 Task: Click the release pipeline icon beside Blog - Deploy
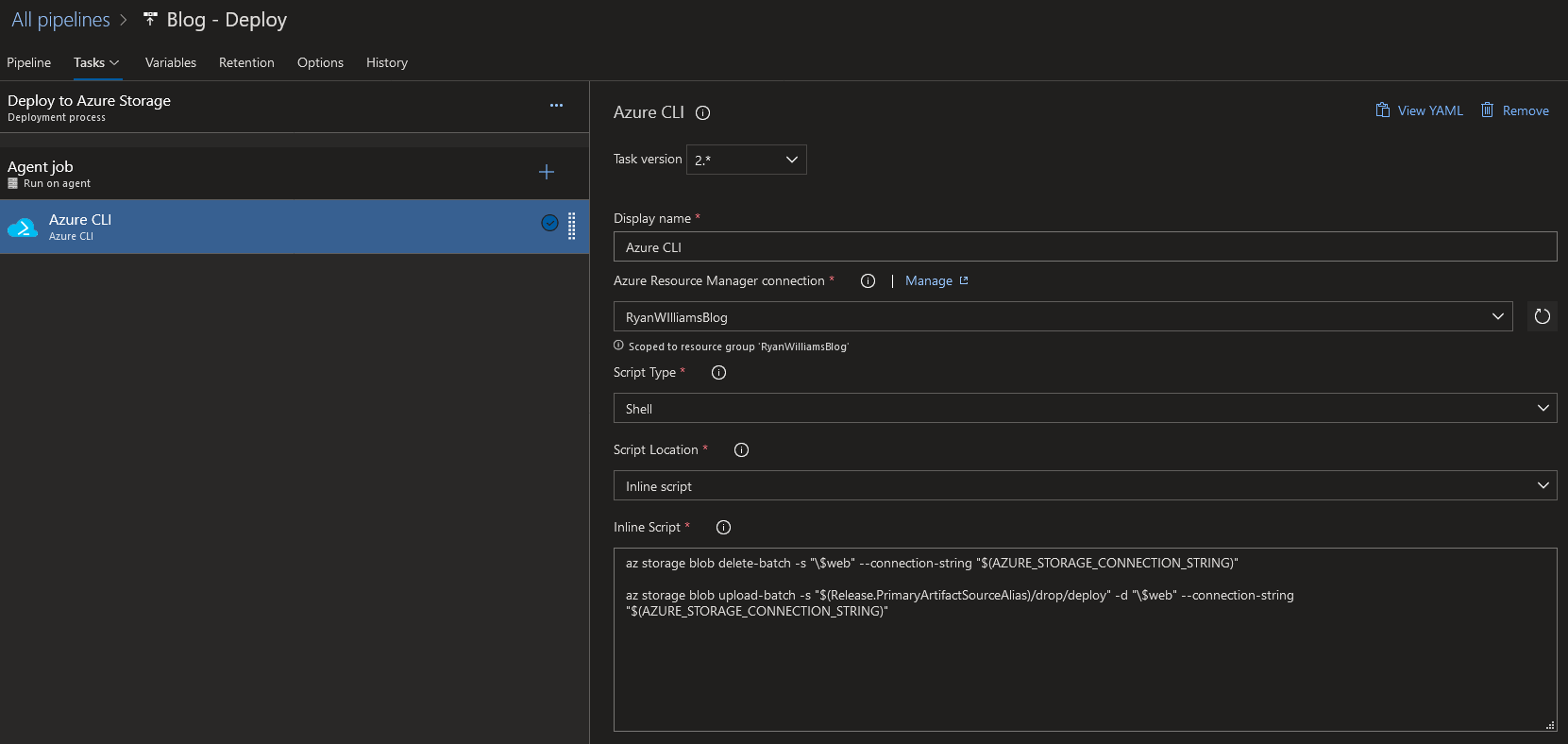150,19
